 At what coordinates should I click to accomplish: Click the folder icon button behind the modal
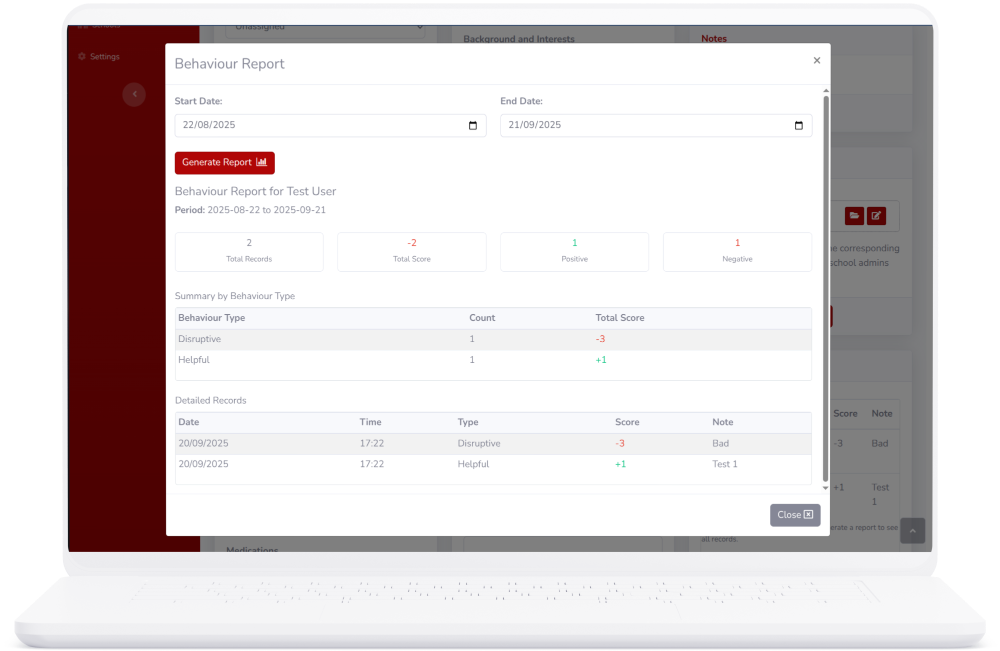coord(854,216)
